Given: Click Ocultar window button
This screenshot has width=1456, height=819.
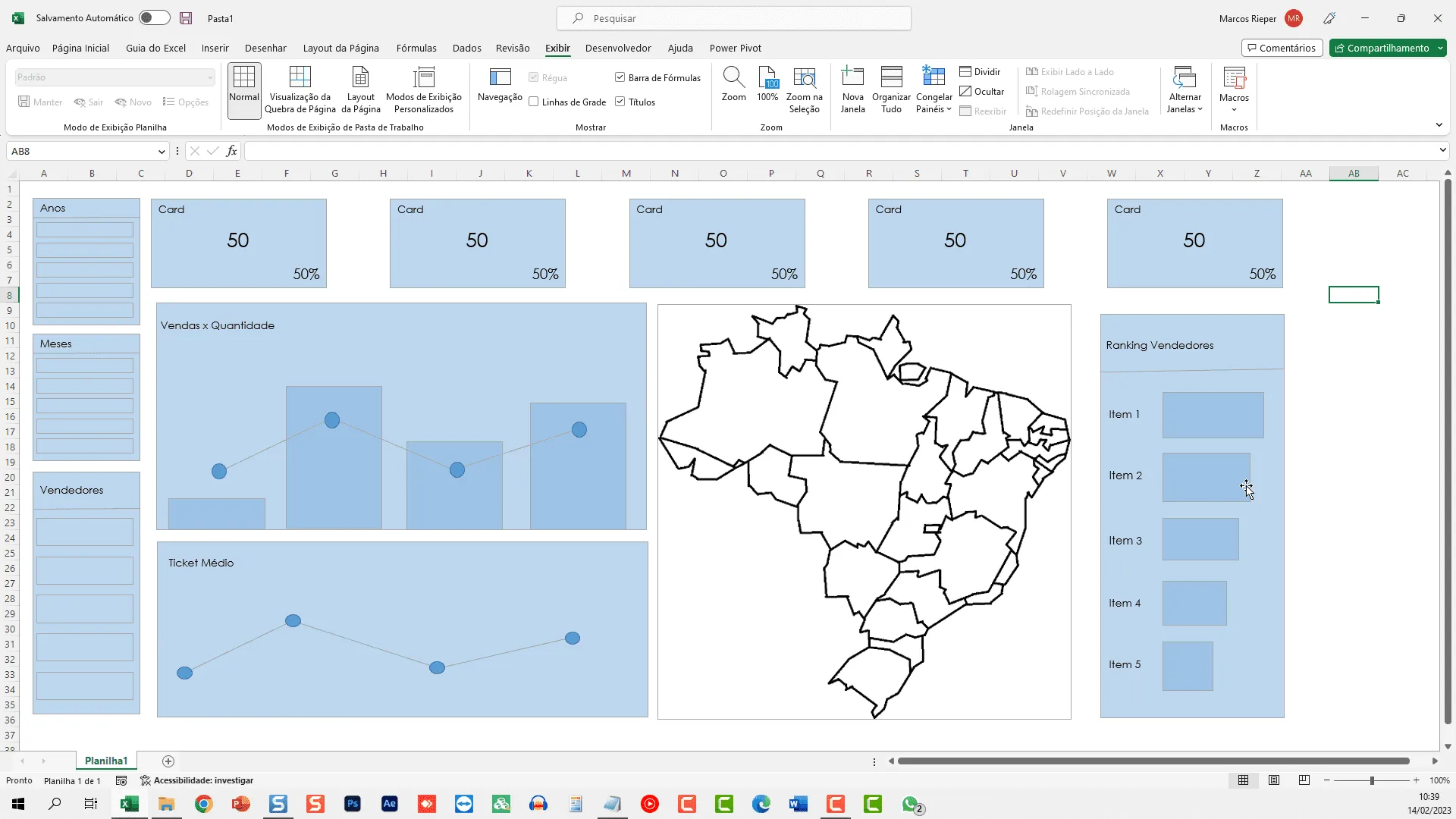Looking at the screenshot, I should tap(982, 92).
